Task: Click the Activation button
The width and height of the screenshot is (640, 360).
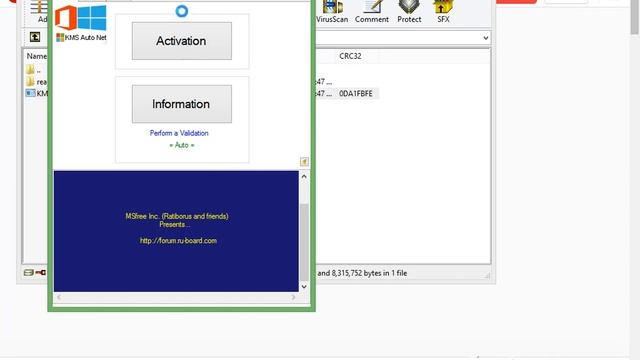Action: click(x=182, y=41)
